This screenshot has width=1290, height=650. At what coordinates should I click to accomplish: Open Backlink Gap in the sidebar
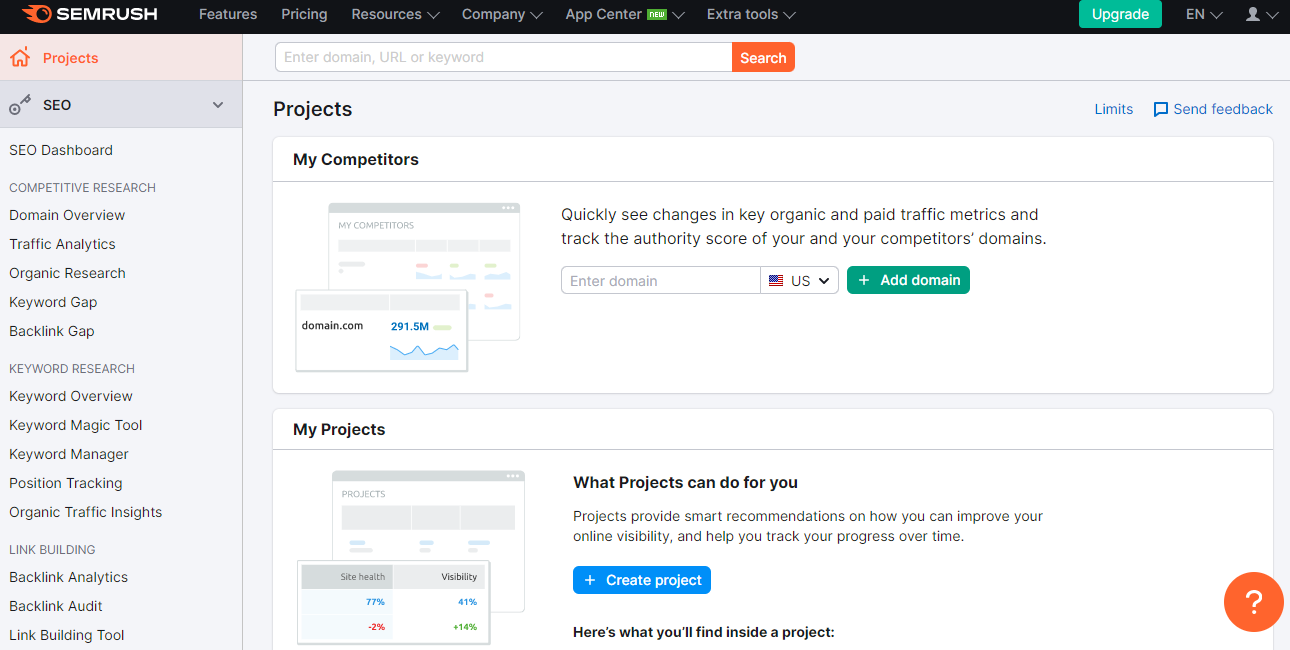pyautogui.click(x=52, y=331)
